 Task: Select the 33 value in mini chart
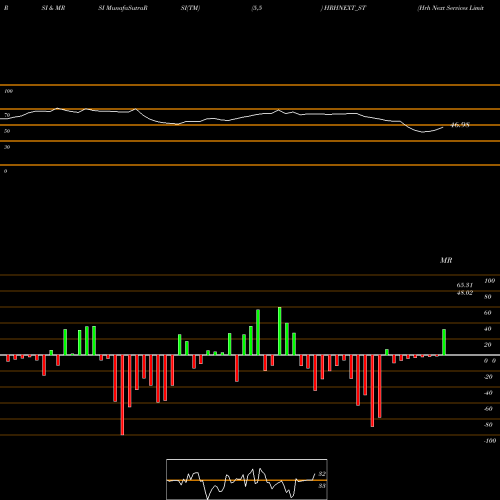(x=322, y=486)
